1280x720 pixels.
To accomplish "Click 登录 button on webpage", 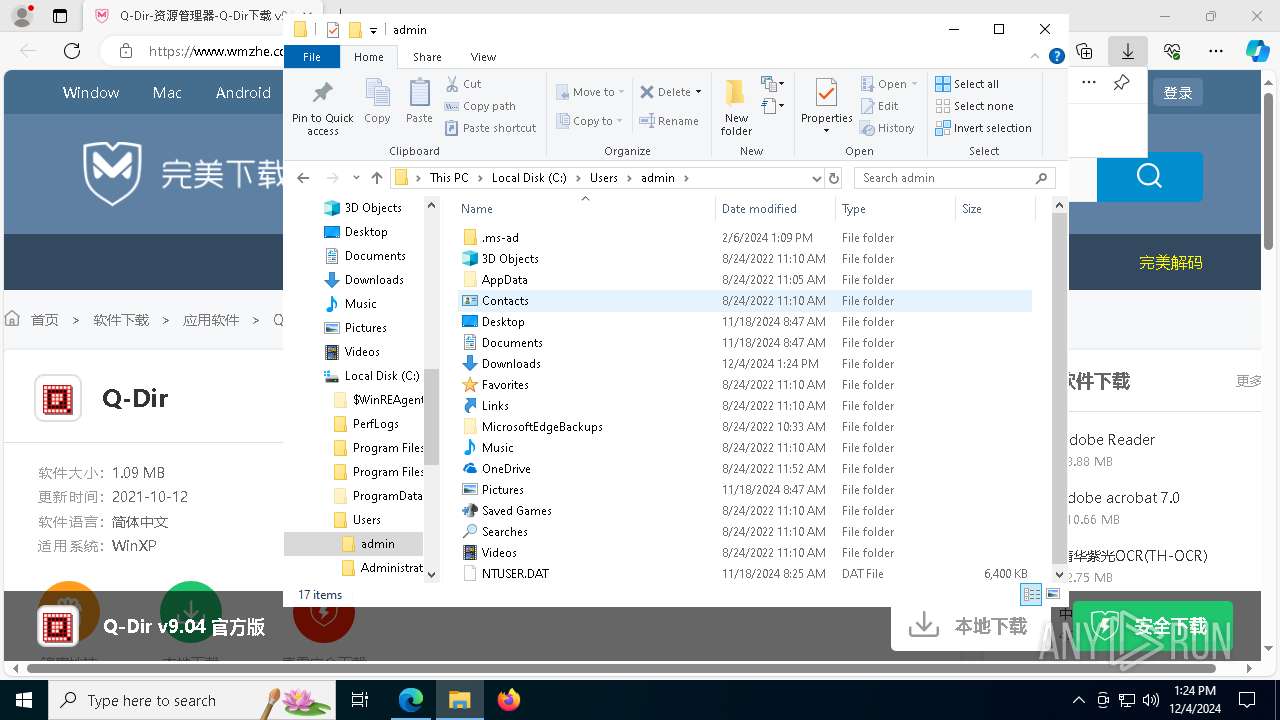I will point(1178,92).
